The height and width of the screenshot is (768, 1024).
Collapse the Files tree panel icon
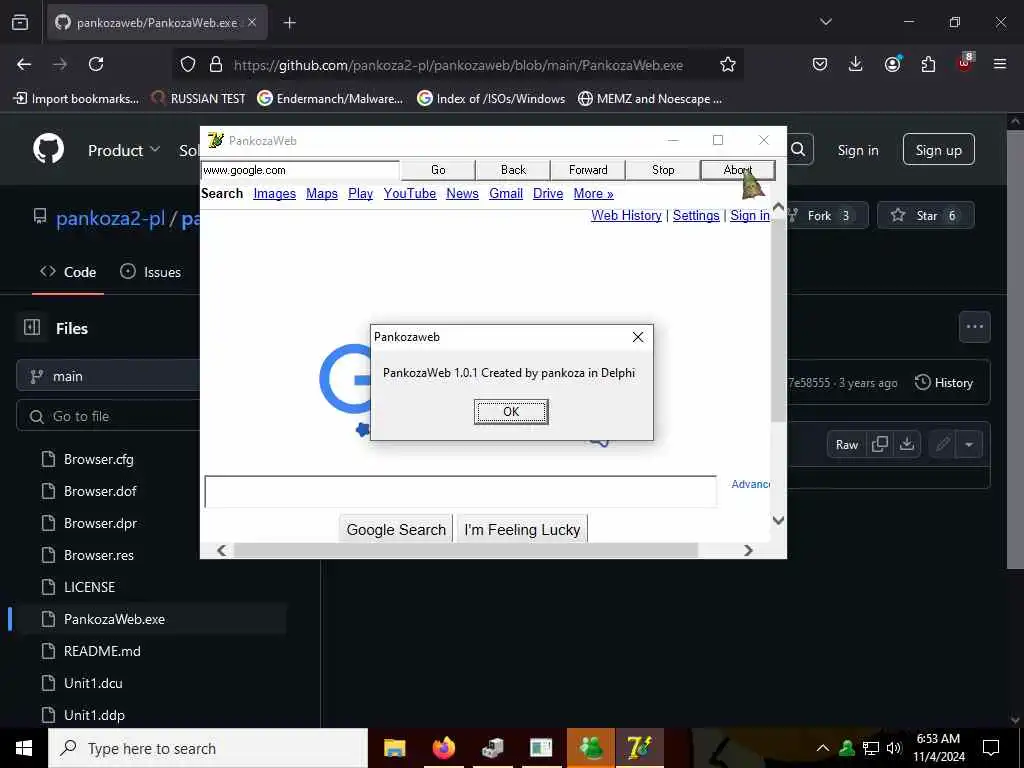tap(32, 328)
